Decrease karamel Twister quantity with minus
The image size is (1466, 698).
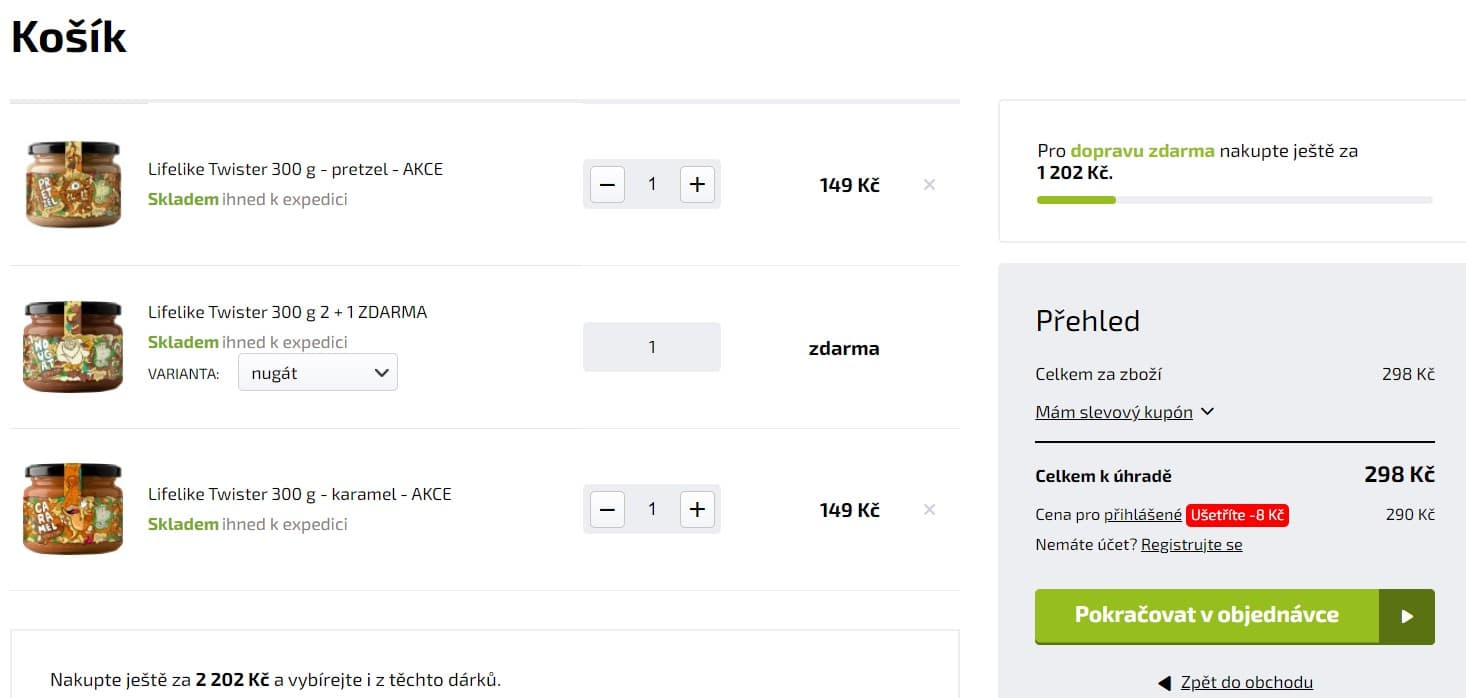(x=607, y=509)
